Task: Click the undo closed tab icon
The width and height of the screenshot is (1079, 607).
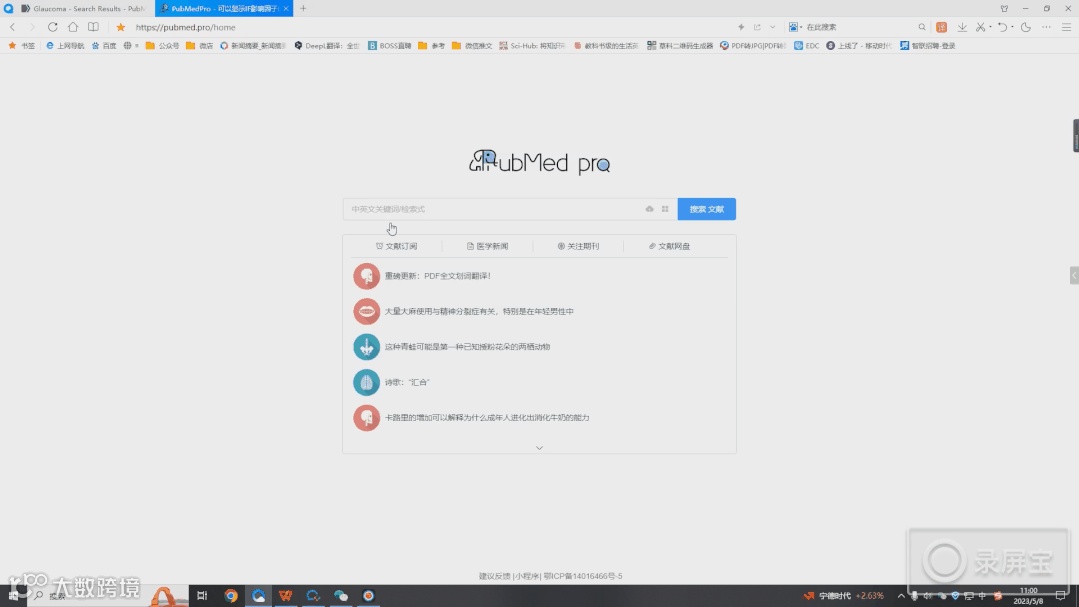Action: click(x=1003, y=27)
